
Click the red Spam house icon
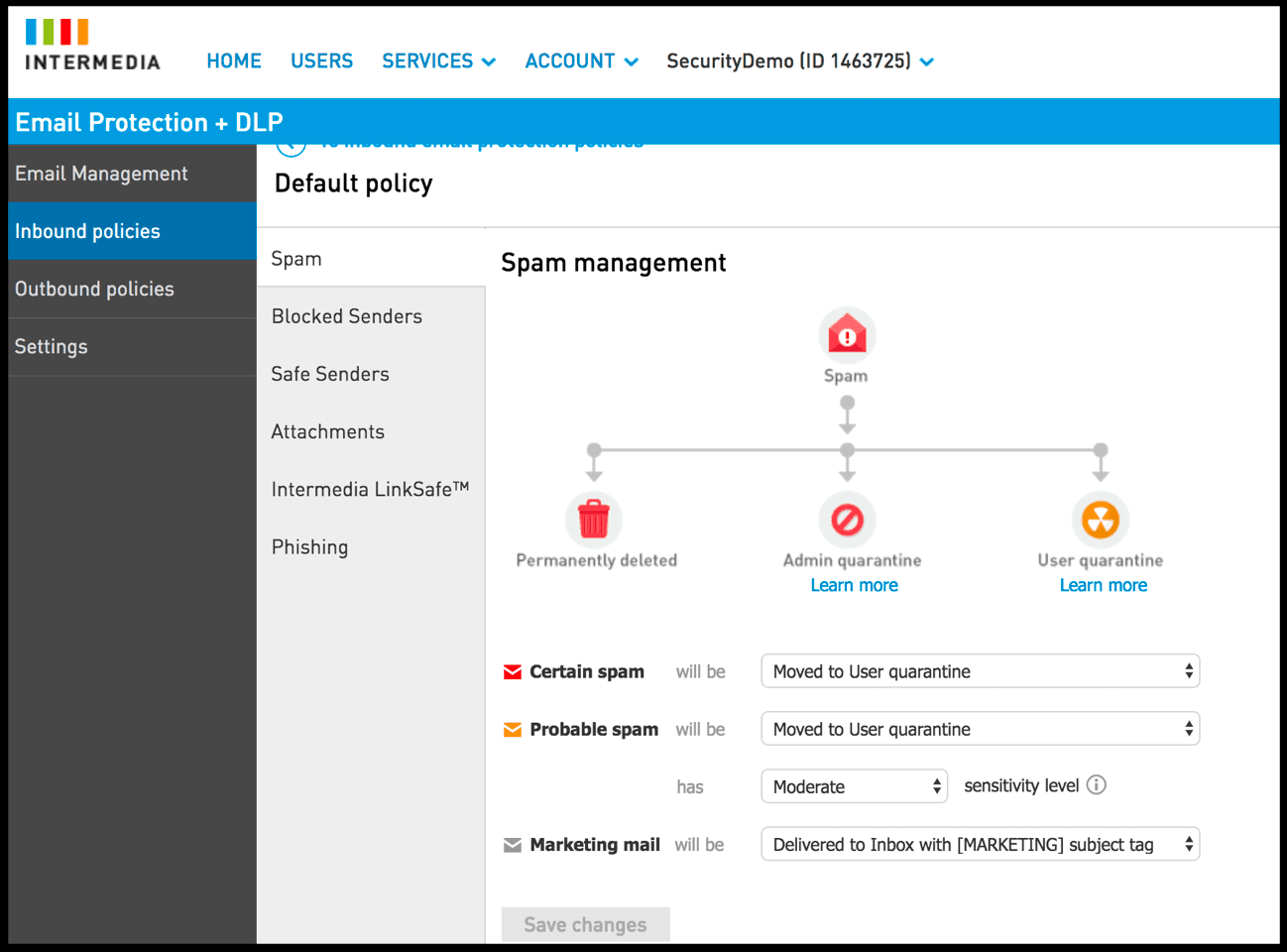point(847,334)
